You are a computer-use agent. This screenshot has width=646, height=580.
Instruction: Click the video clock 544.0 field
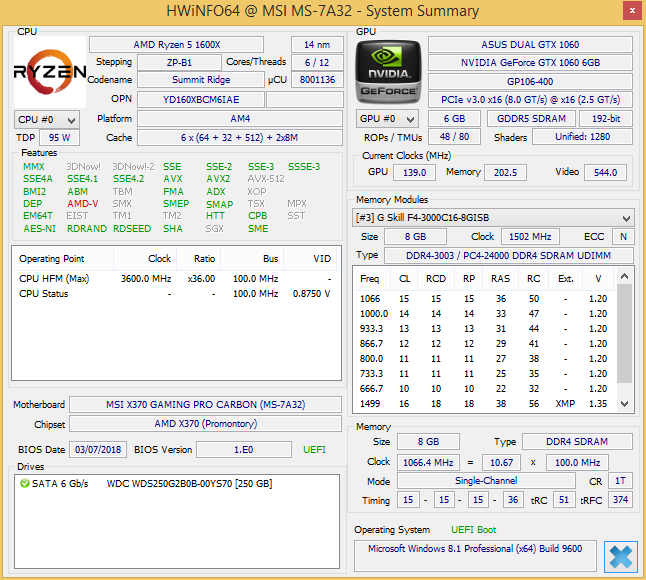point(605,172)
